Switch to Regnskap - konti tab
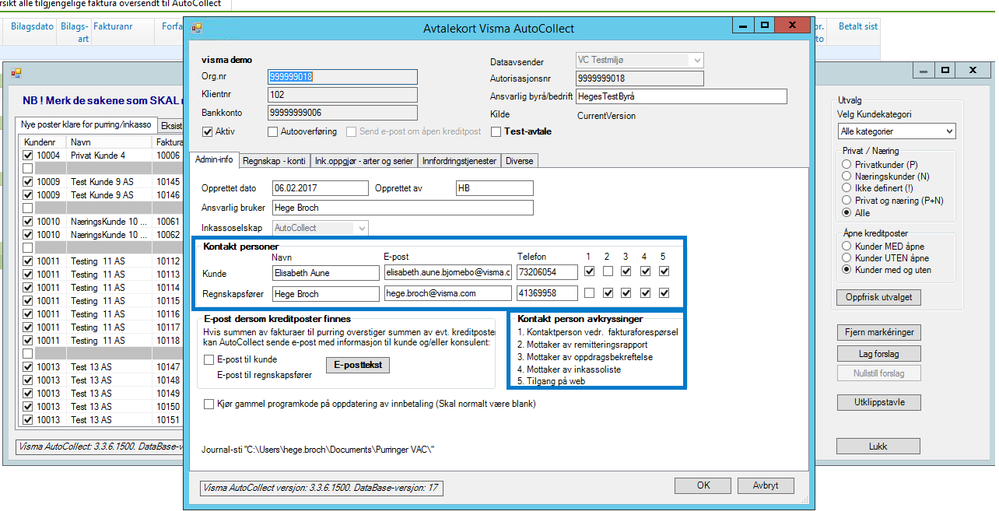 [x=274, y=161]
